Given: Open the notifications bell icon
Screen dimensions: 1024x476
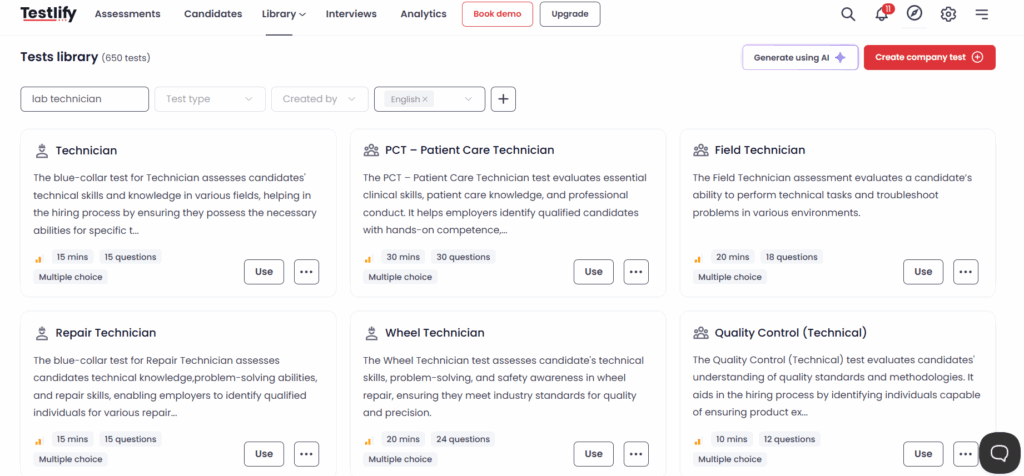Looking at the screenshot, I should pyautogui.click(x=883, y=14).
